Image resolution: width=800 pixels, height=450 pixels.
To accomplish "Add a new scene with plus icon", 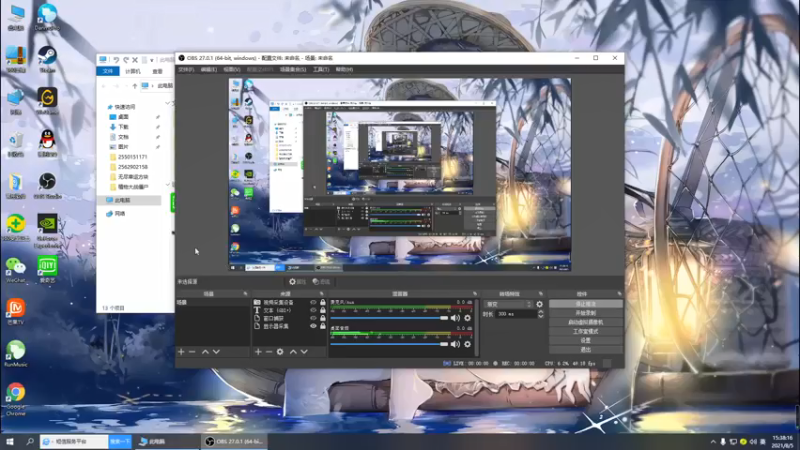I will pyautogui.click(x=181, y=352).
